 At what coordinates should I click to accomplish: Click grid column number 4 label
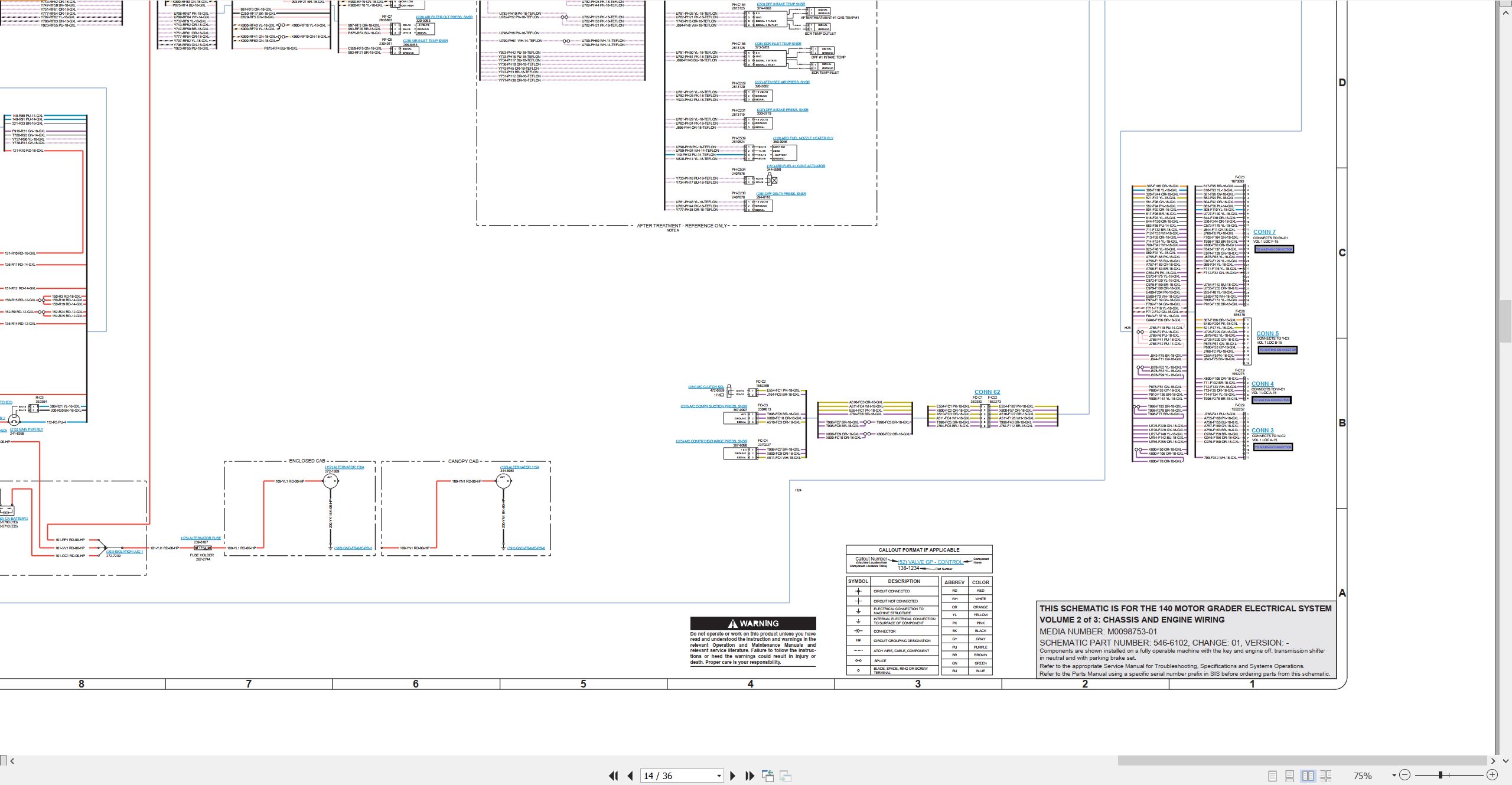751,684
